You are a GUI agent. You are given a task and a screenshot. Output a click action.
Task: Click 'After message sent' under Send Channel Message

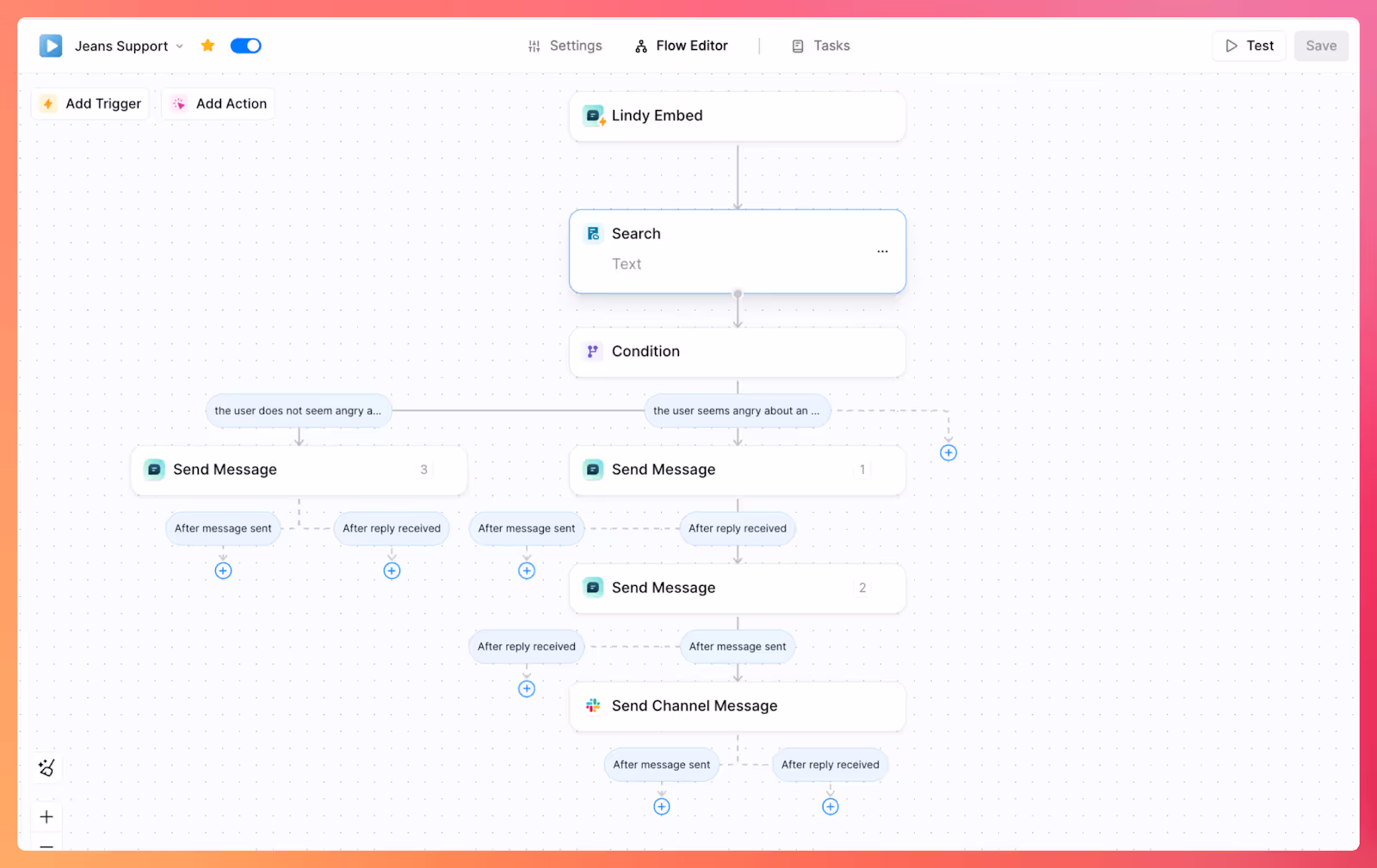[x=662, y=764]
